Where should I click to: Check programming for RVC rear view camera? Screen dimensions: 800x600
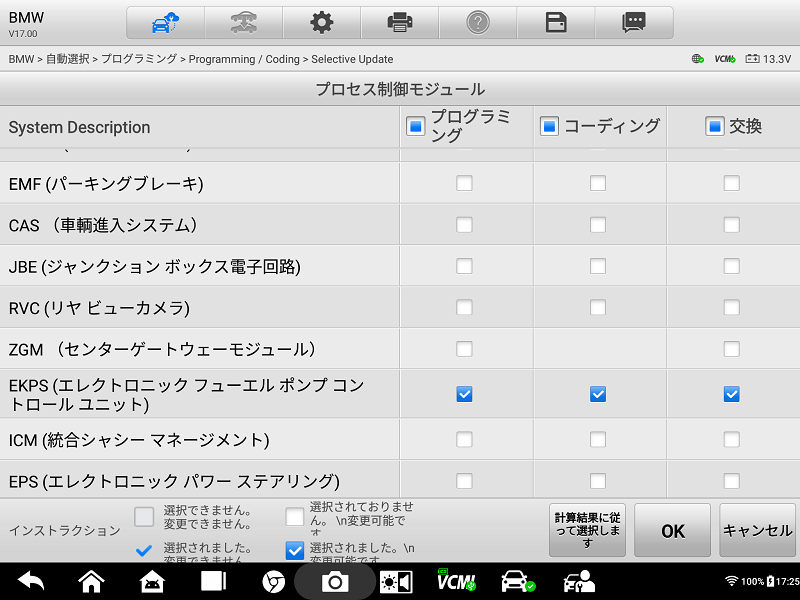[464, 308]
